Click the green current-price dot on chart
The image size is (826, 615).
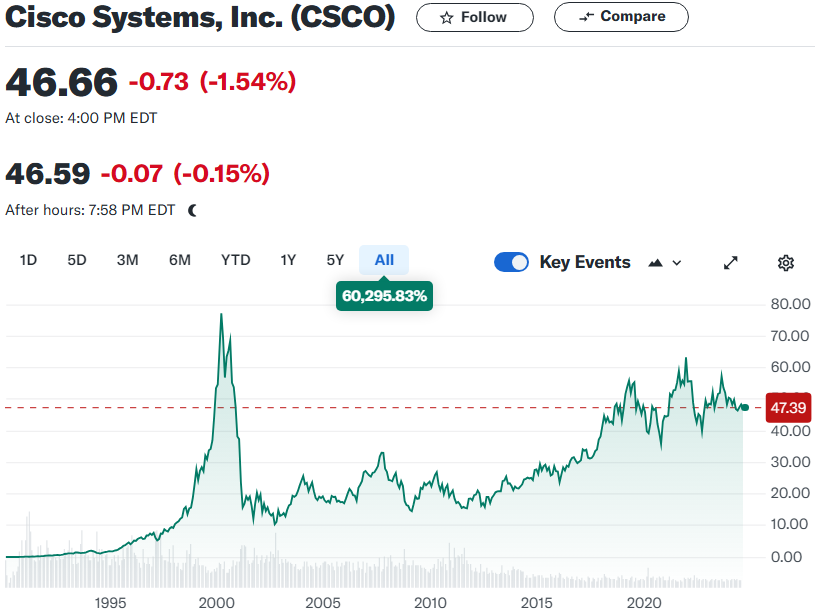(x=745, y=407)
